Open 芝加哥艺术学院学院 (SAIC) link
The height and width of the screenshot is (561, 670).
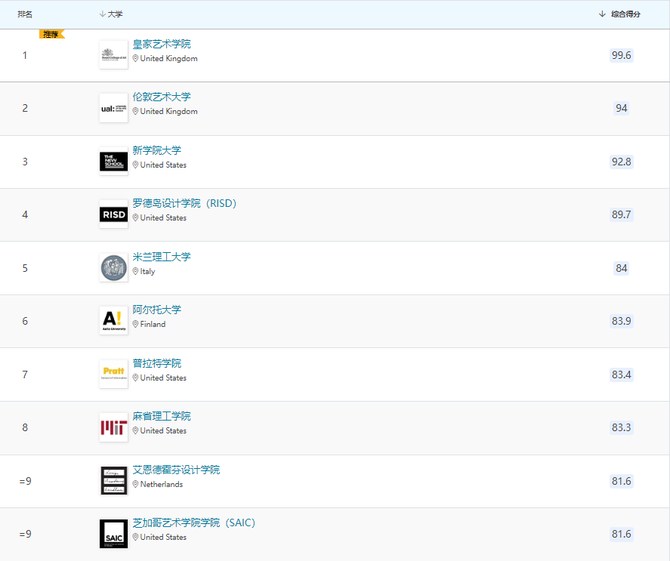pyautogui.click(x=194, y=523)
